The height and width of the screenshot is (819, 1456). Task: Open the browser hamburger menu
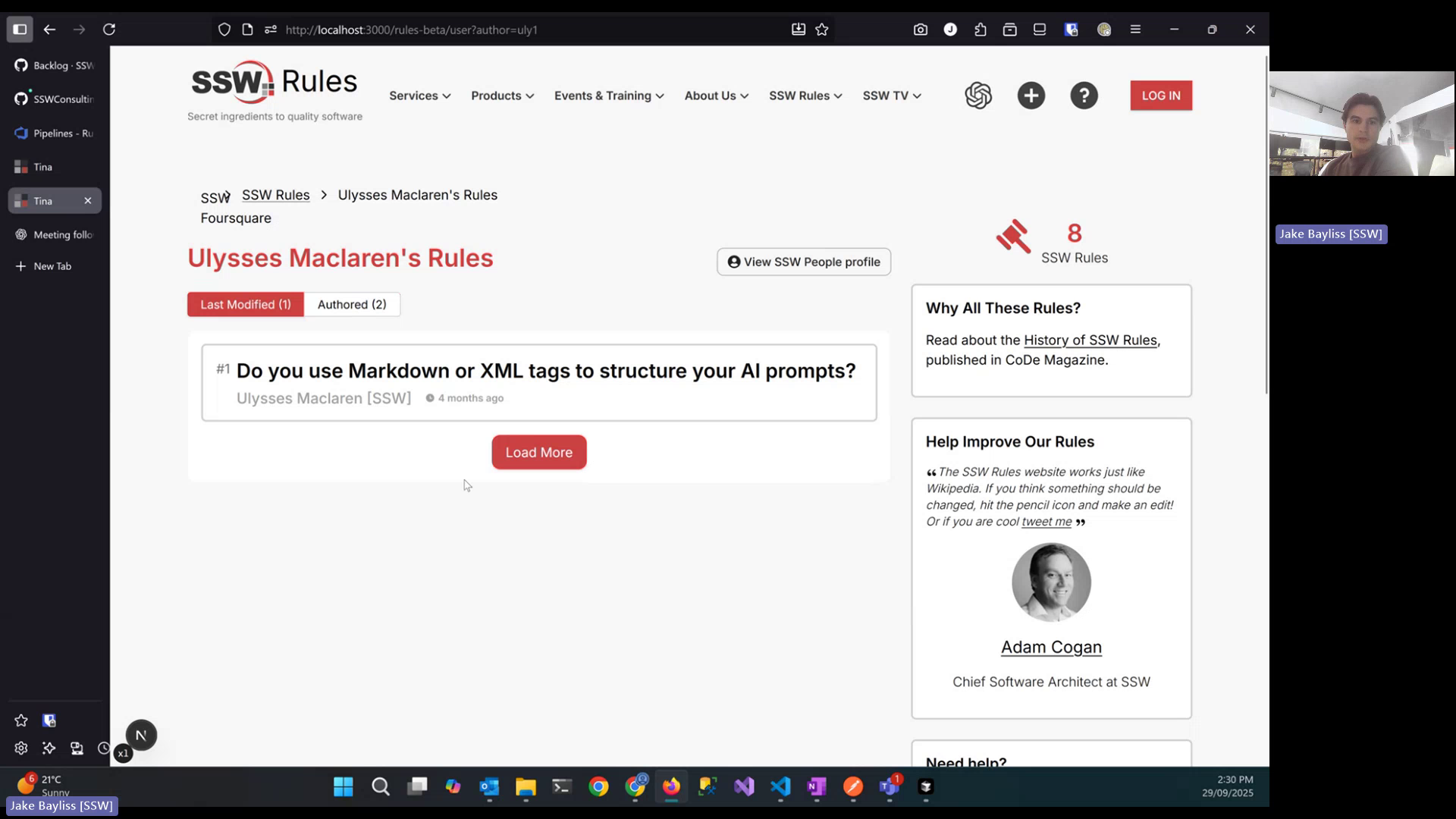click(x=1135, y=30)
